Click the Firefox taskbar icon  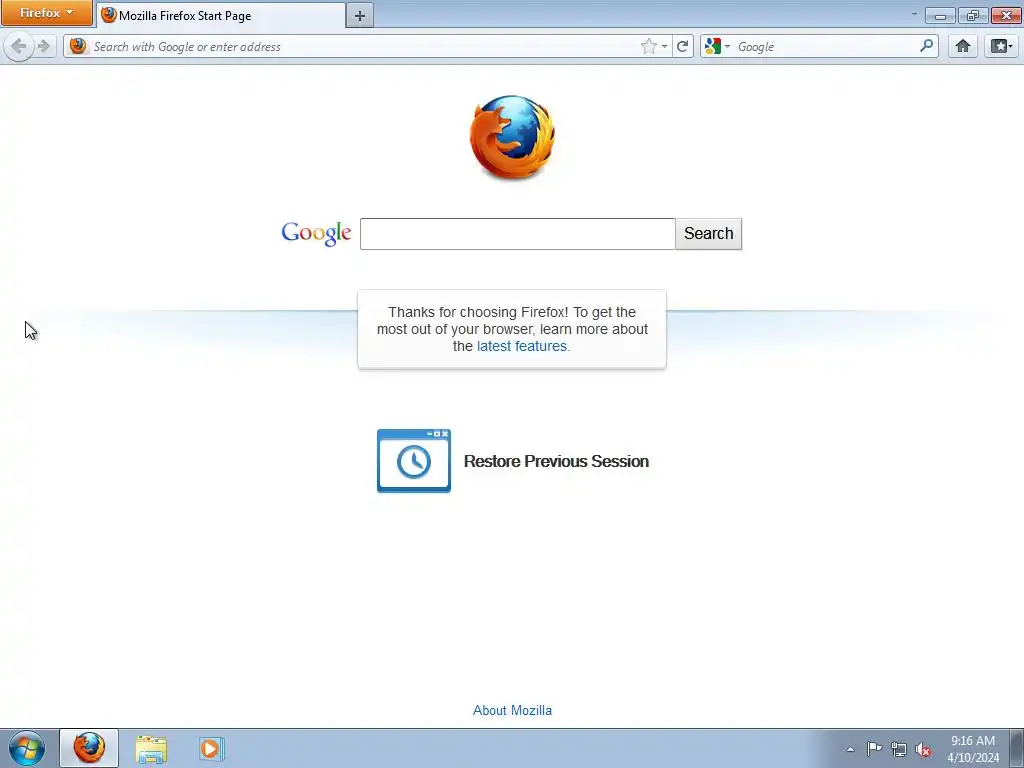(x=89, y=748)
